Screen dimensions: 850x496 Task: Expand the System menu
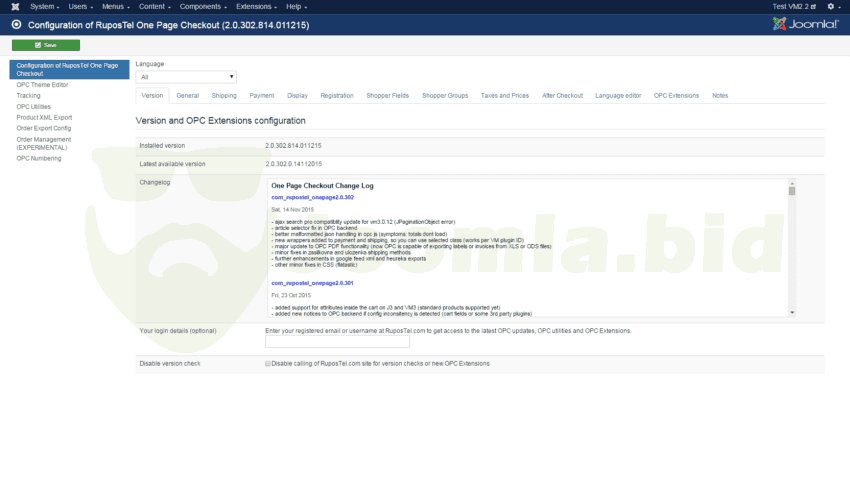point(44,7)
